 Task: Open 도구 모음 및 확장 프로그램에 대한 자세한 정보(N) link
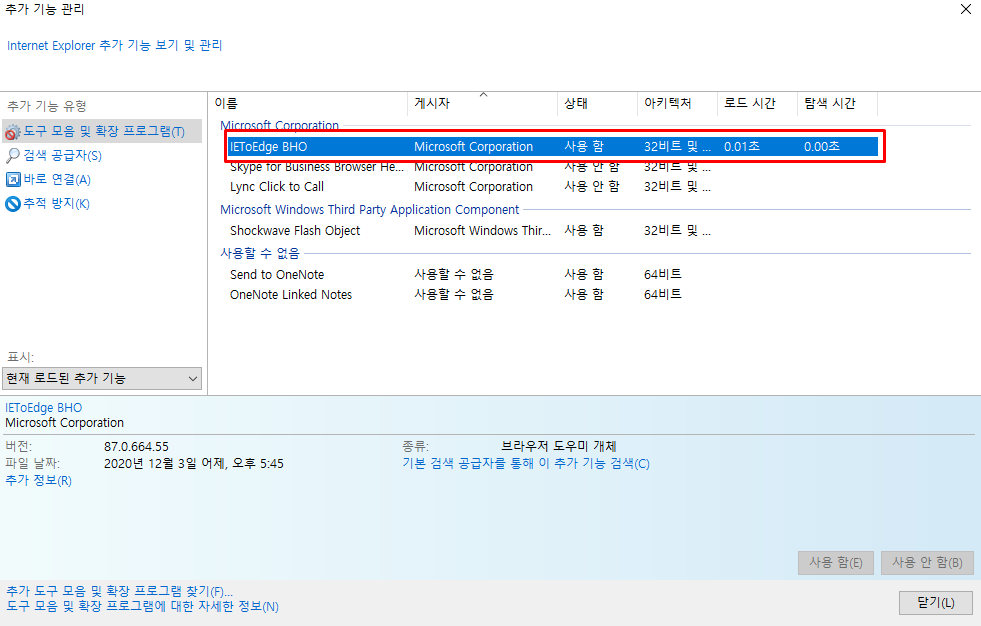pos(142,606)
